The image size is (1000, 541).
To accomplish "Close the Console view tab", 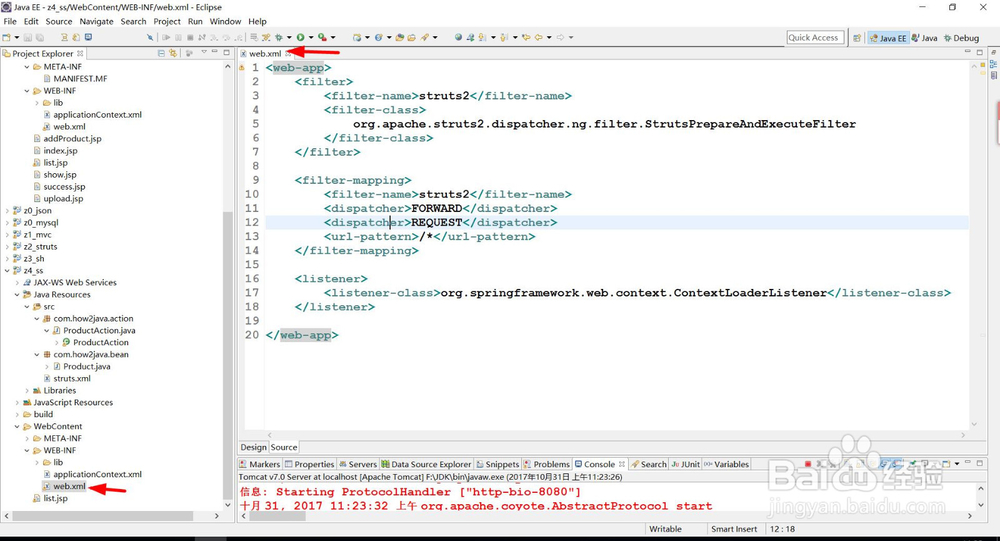I will coord(622,464).
